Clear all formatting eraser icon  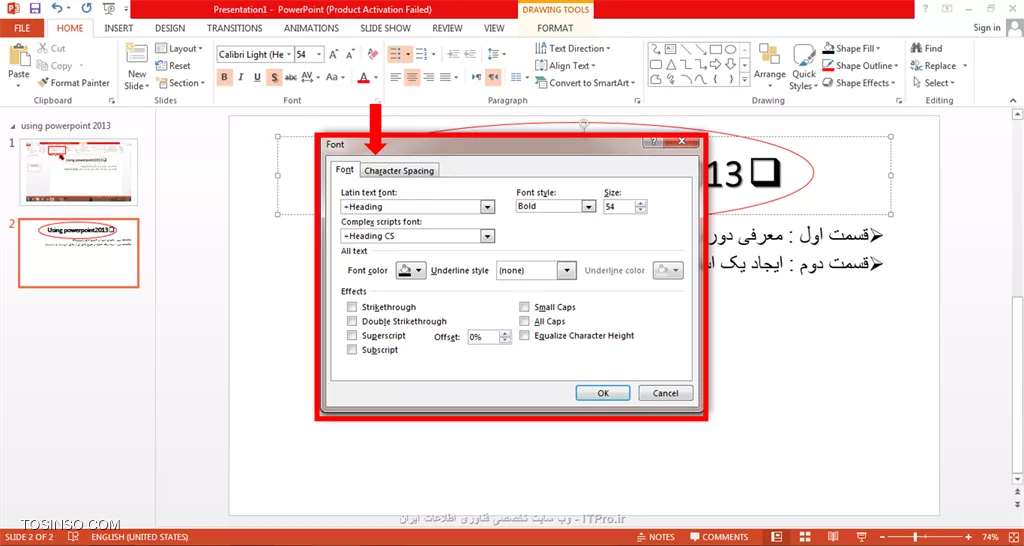373,54
